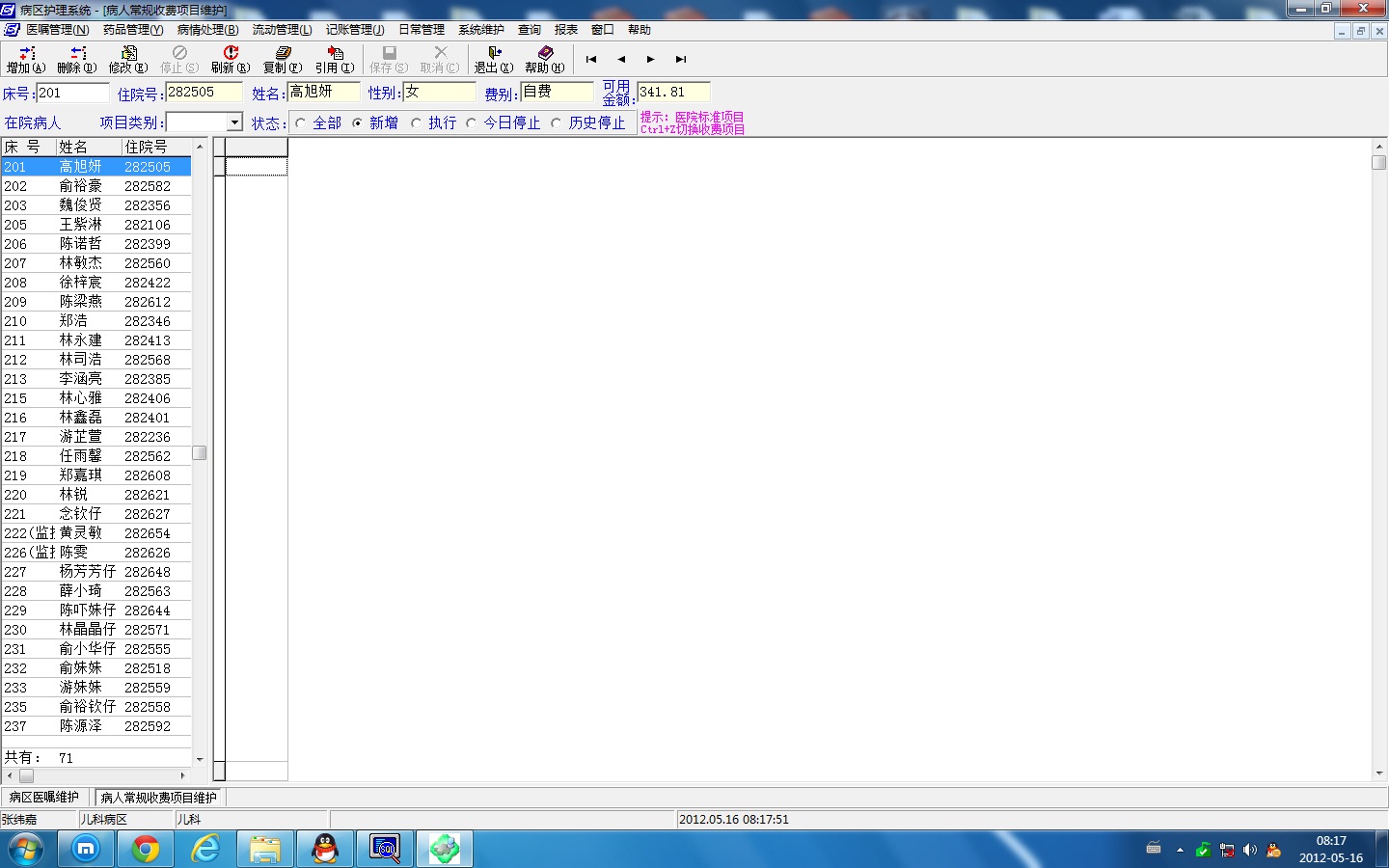The image size is (1389, 868).
Task: Select patient 俞裕豪 in bed 202
Action: click(x=96, y=186)
